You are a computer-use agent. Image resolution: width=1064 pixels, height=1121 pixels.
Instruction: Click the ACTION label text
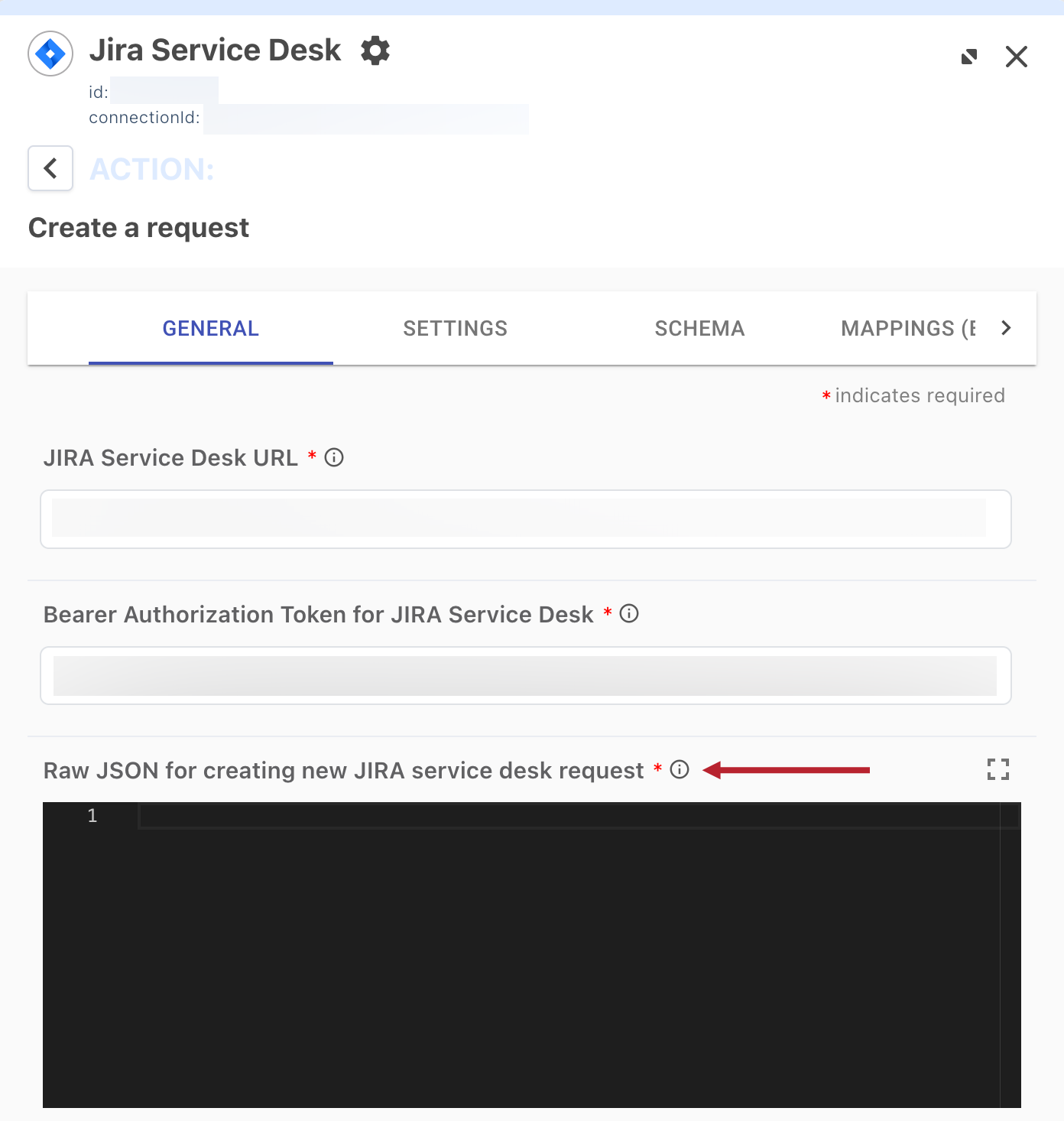coord(151,168)
